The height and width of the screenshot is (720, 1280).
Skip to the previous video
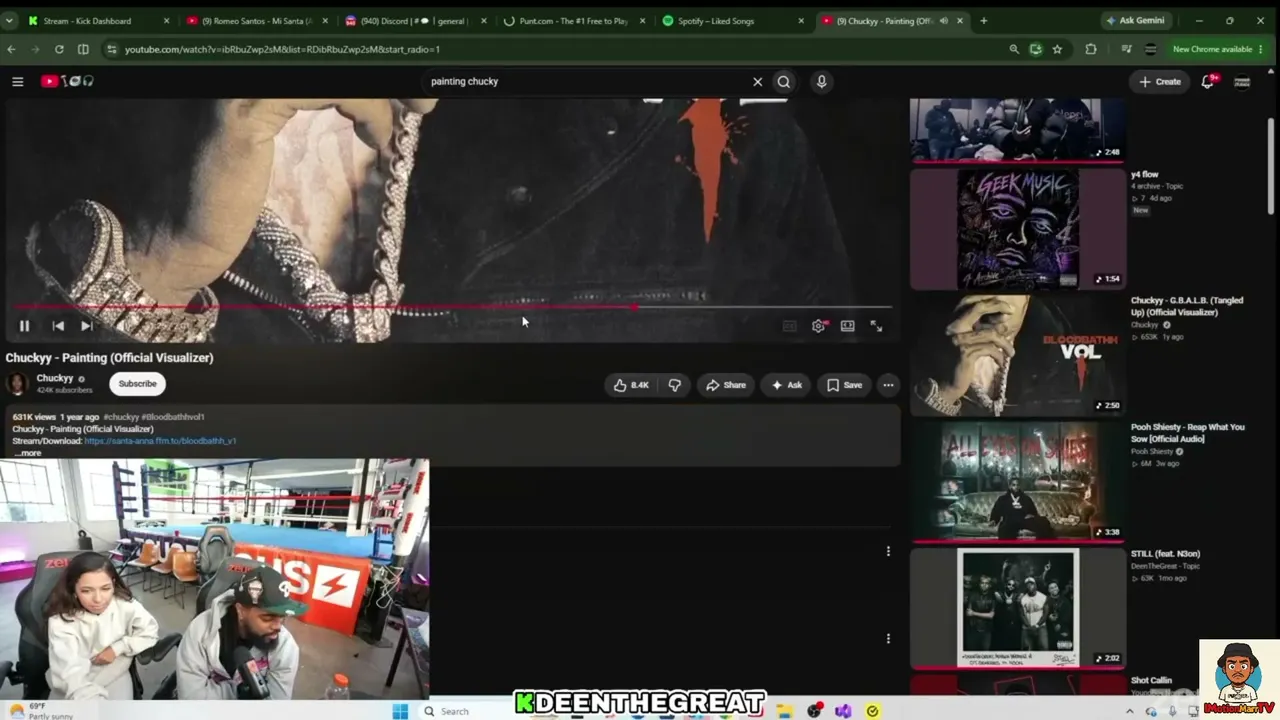(58, 325)
